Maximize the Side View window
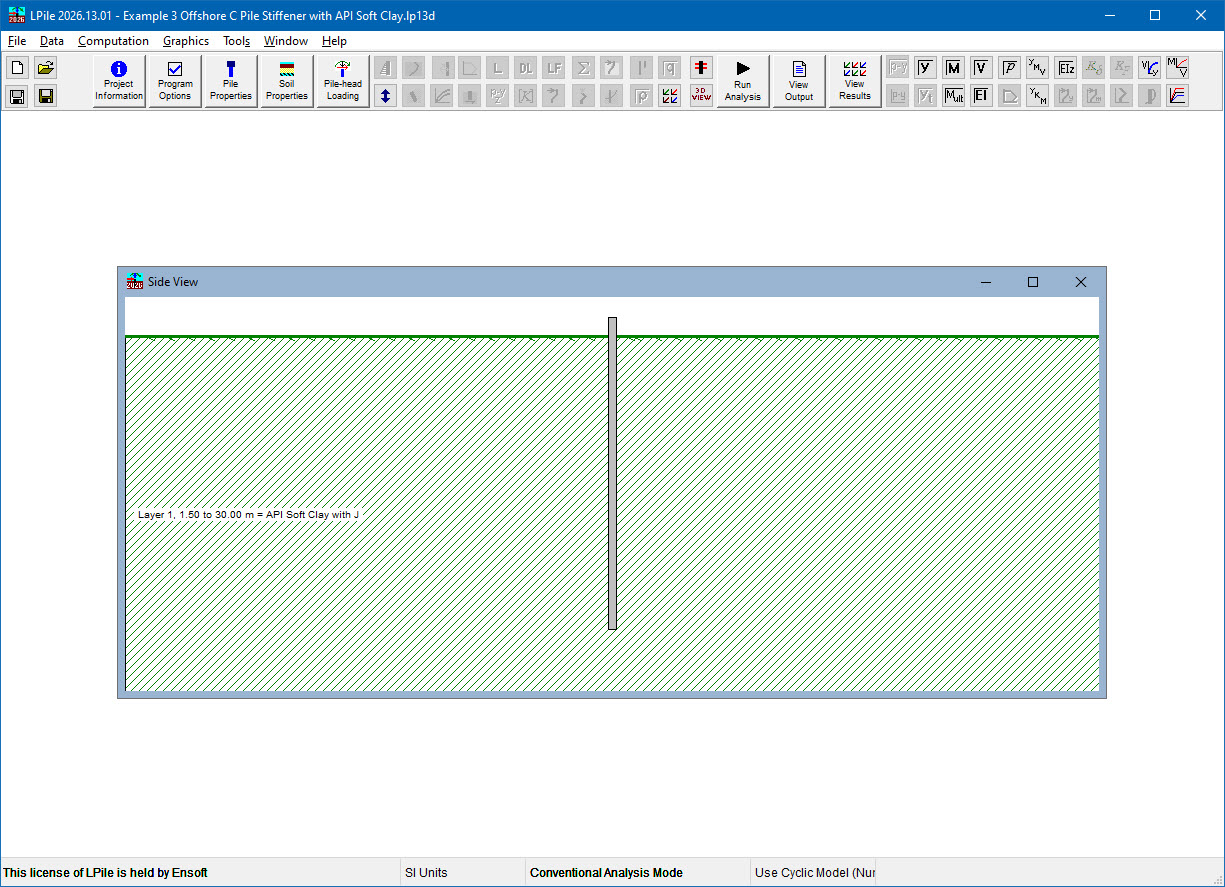The image size is (1225, 887). pos(1033,282)
